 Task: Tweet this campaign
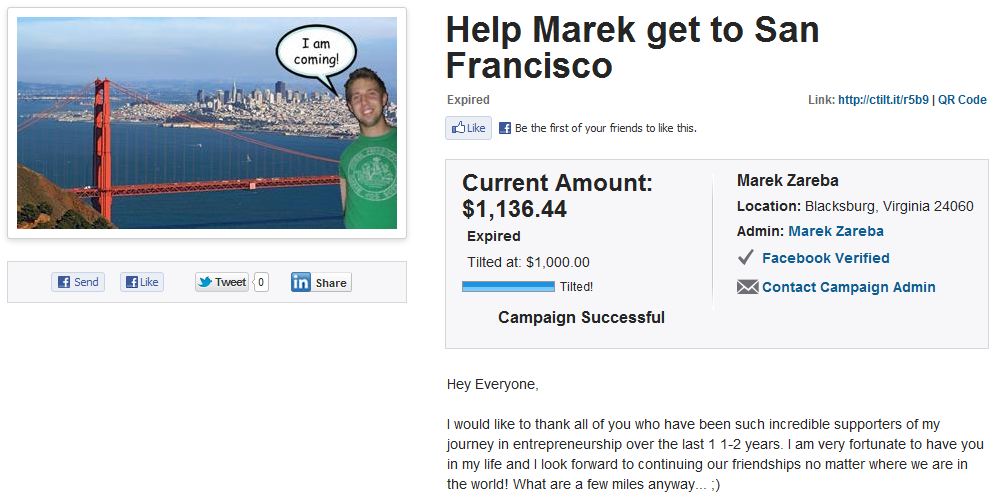tap(222, 282)
